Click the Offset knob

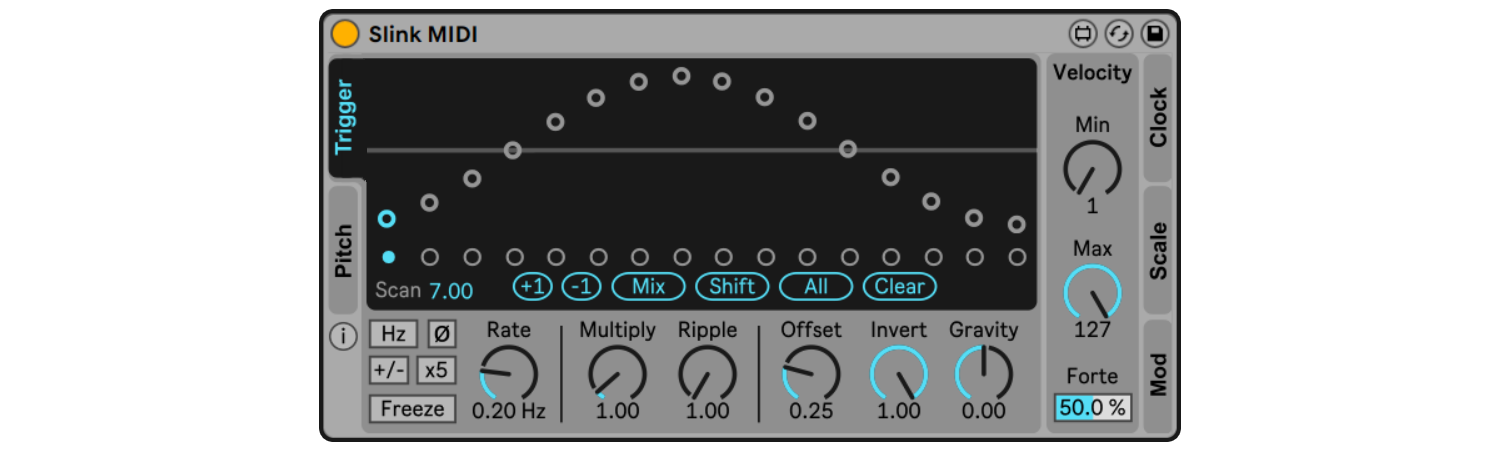(x=811, y=373)
